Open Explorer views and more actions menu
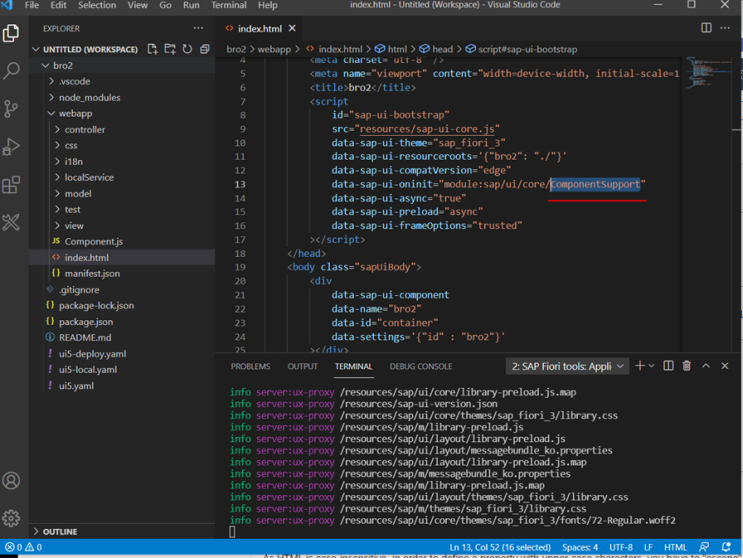This screenshot has width=743, height=558. tap(198, 28)
